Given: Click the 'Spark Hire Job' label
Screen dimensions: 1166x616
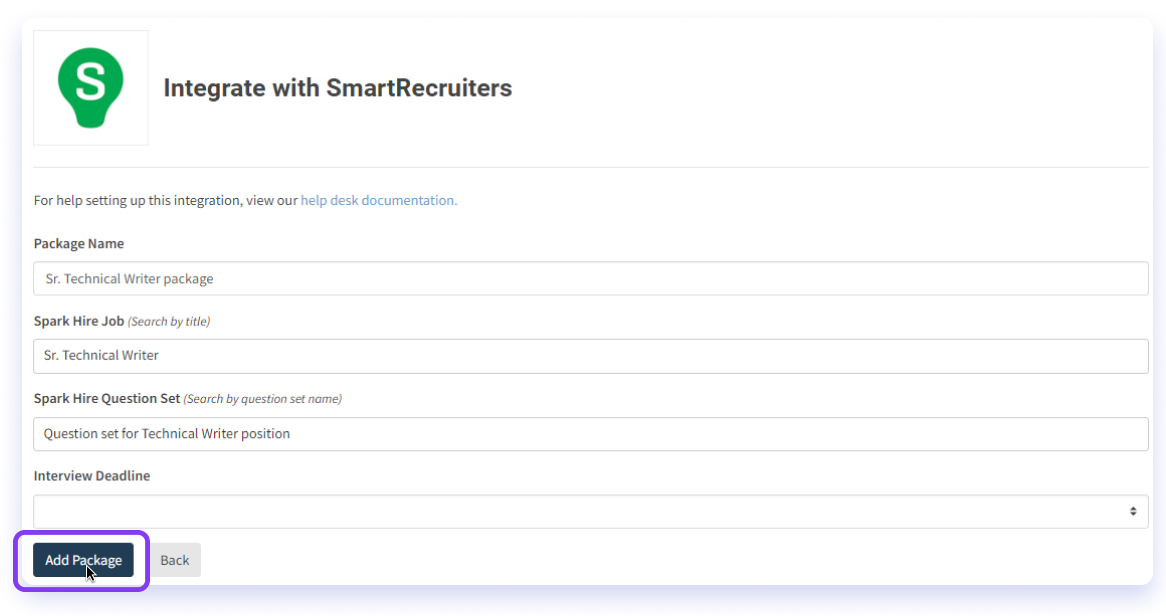Looking at the screenshot, I should pyautogui.click(x=79, y=321).
